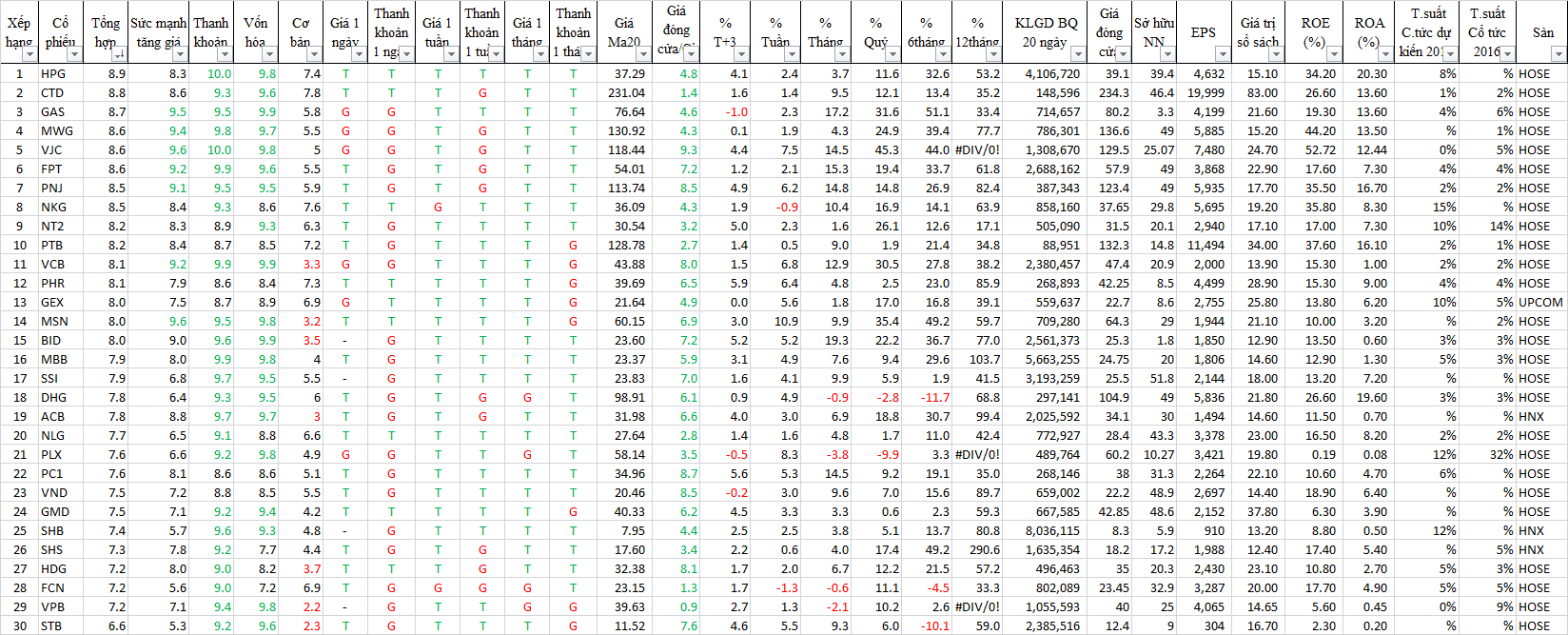Expand the Giá 1 ngày filter dropdown
Viewport: 1568px width, 635px height.
[359, 54]
